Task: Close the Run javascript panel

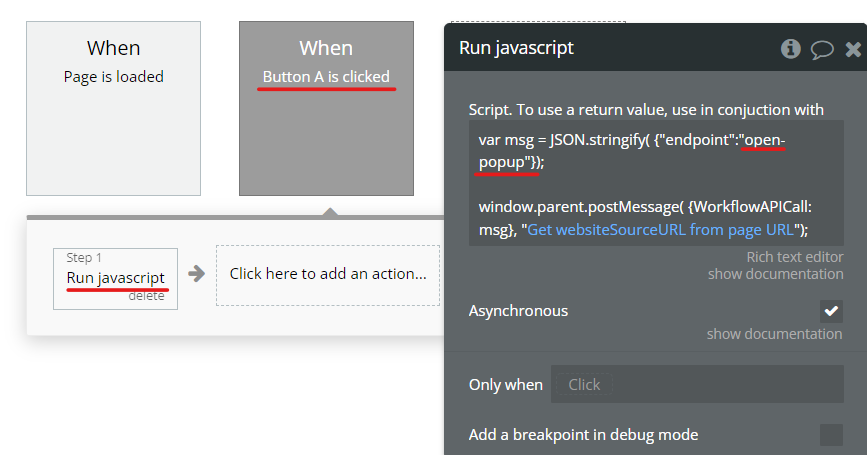Action: pos(852,49)
